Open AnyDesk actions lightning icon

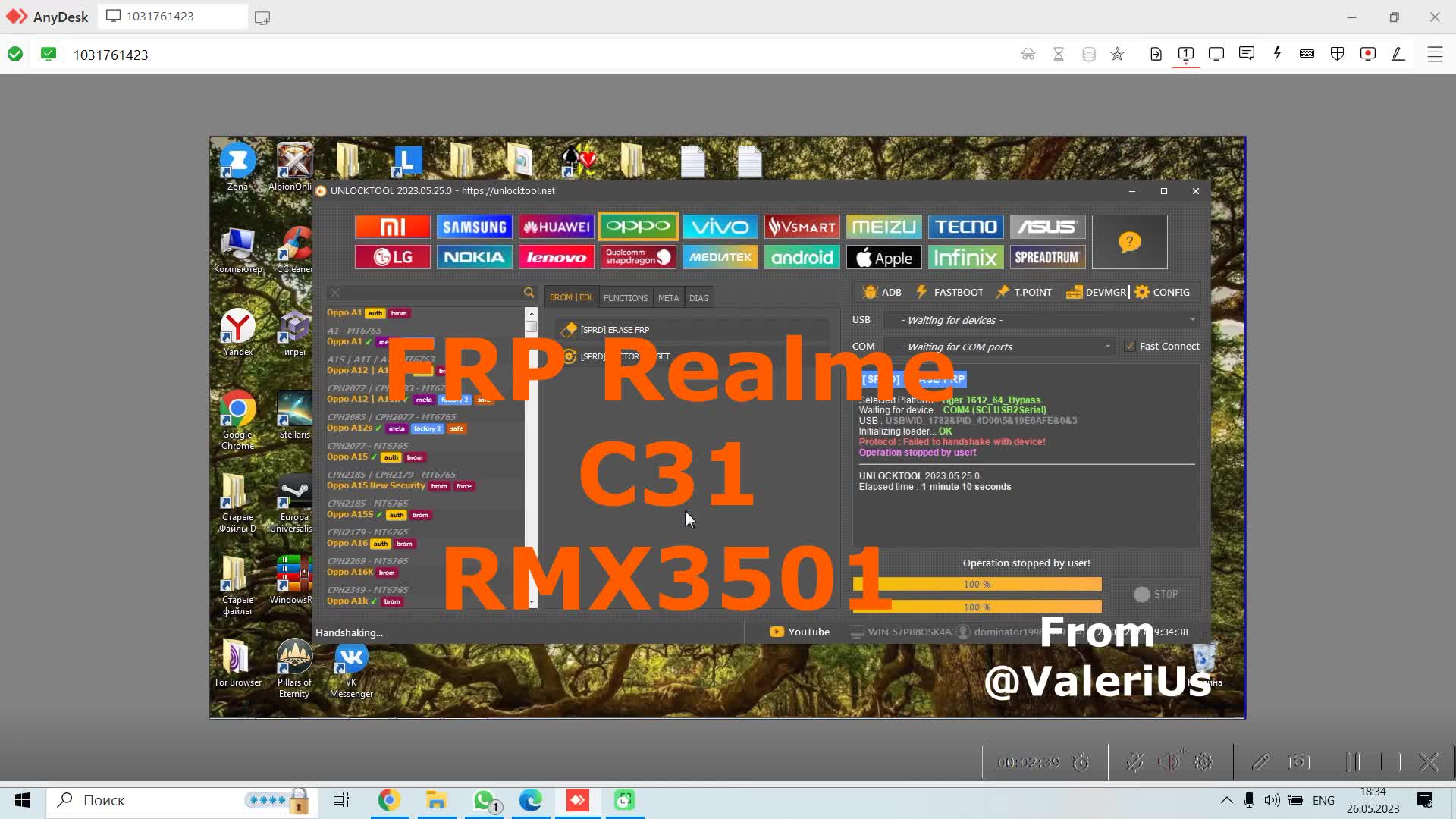1277,54
